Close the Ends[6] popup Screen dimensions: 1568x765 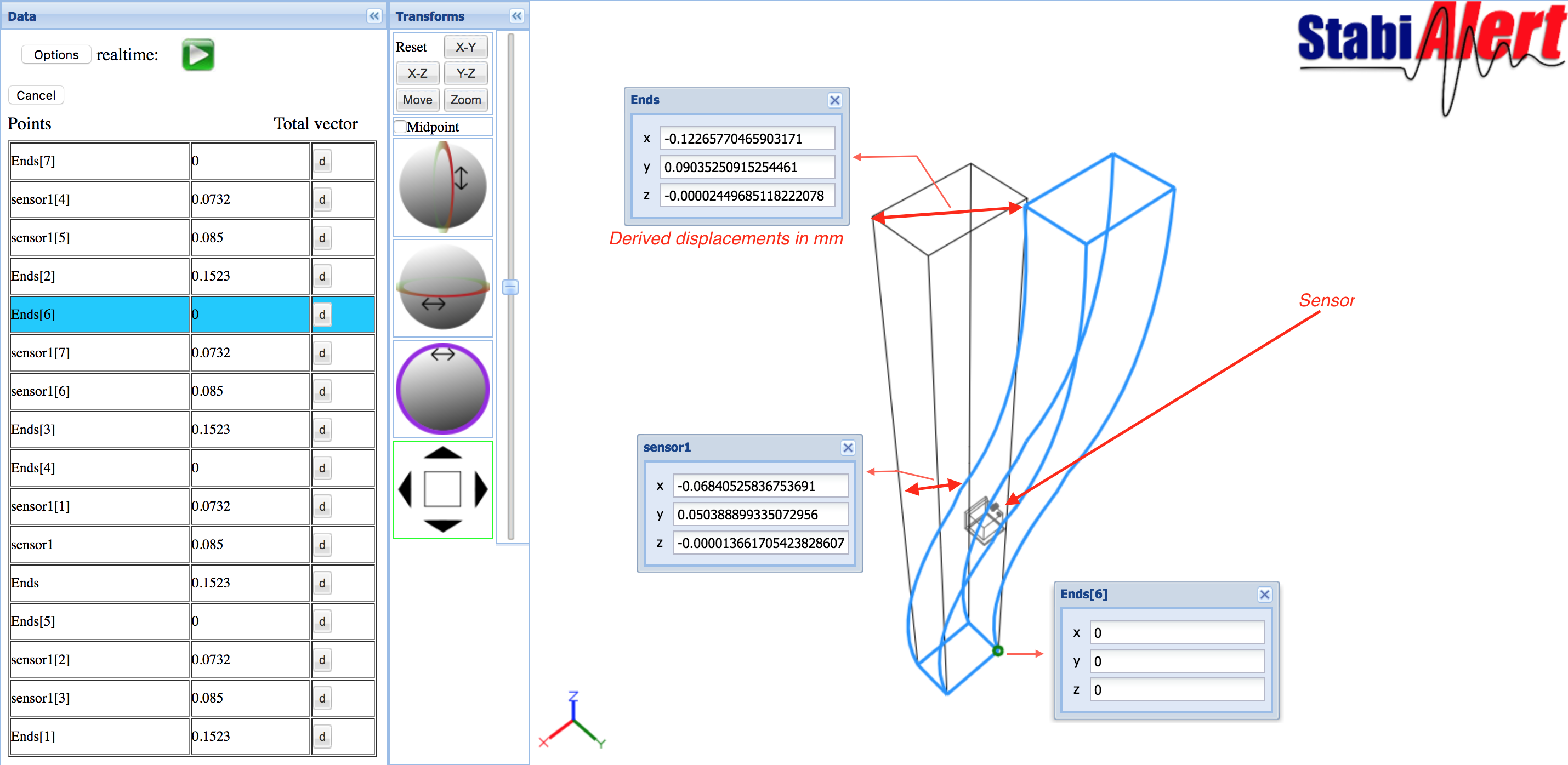[1264, 595]
